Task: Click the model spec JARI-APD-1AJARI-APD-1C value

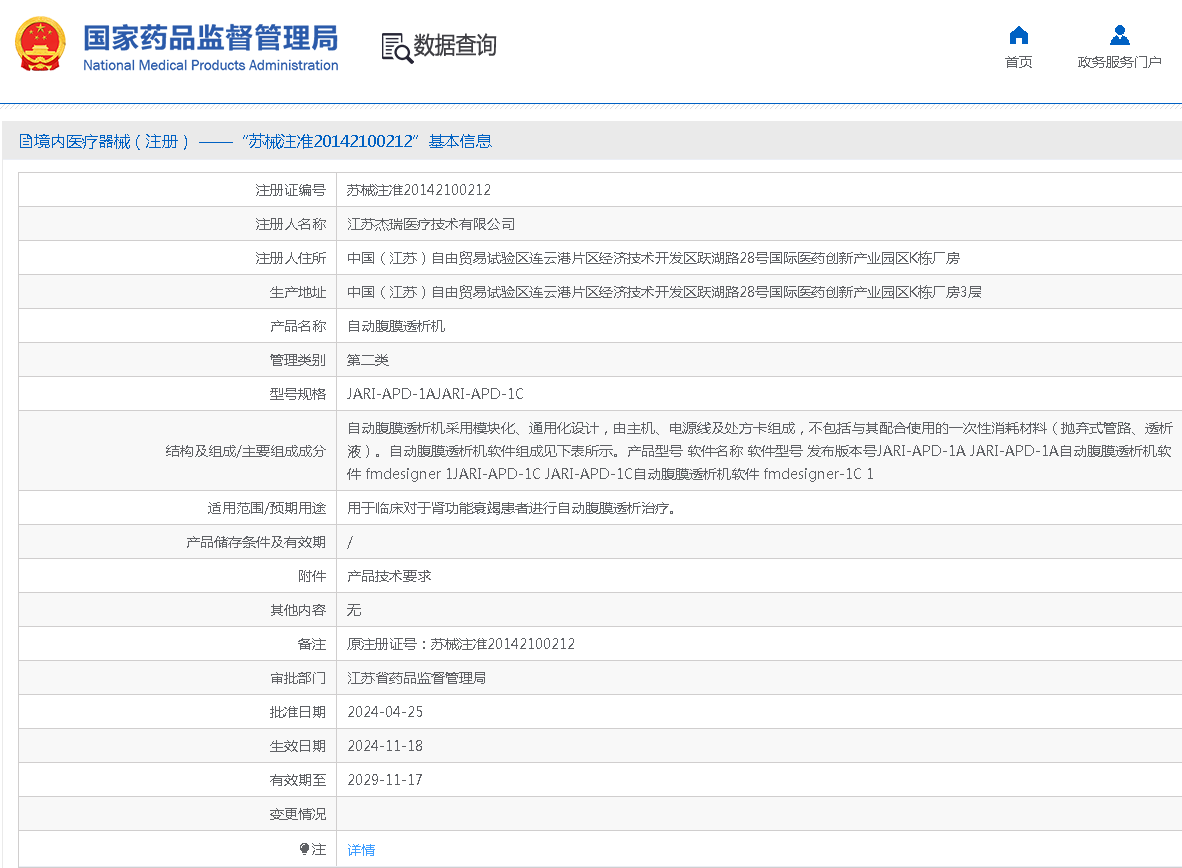Action: tap(435, 394)
